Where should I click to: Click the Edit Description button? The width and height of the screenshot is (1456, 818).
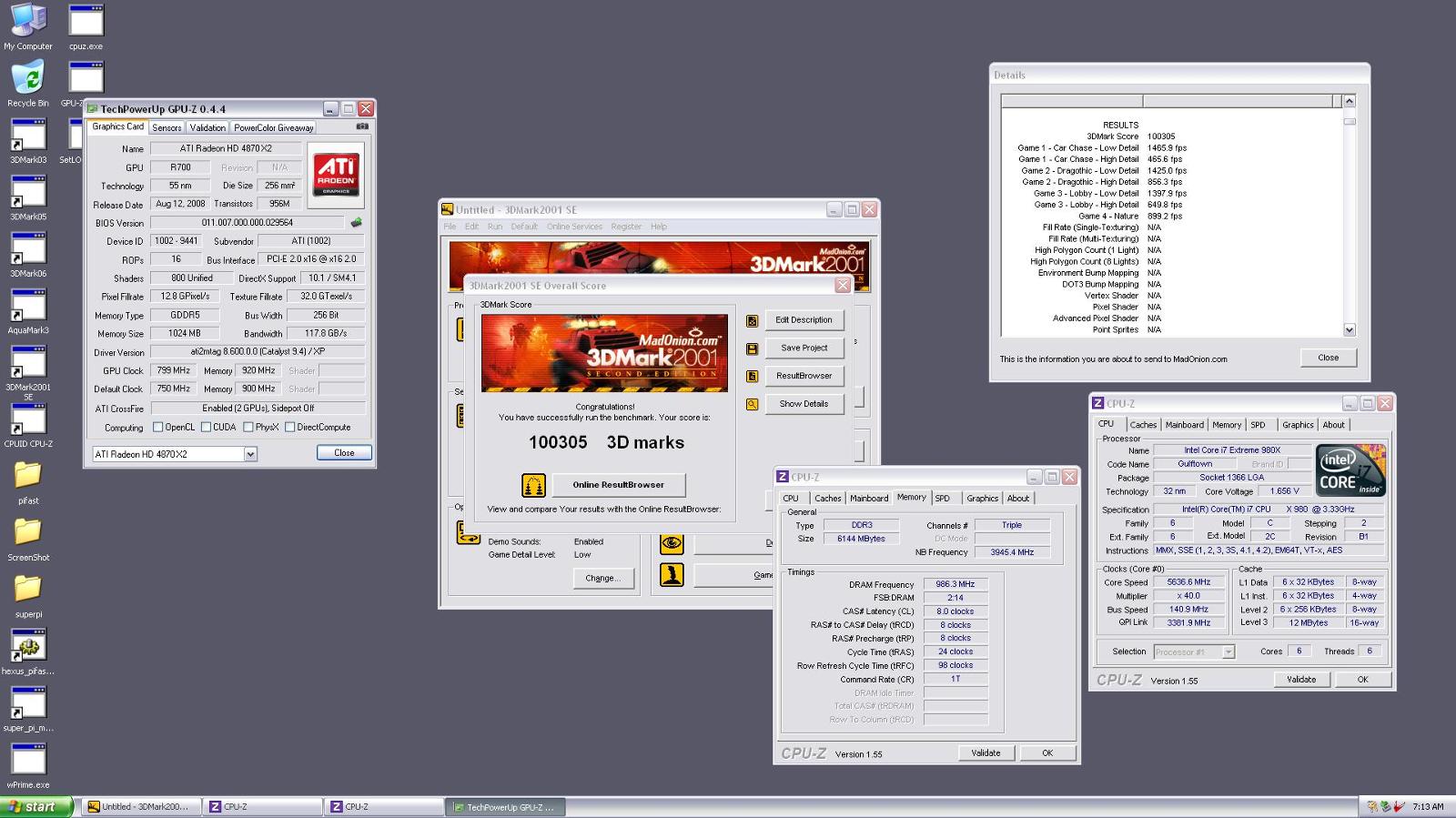click(804, 320)
